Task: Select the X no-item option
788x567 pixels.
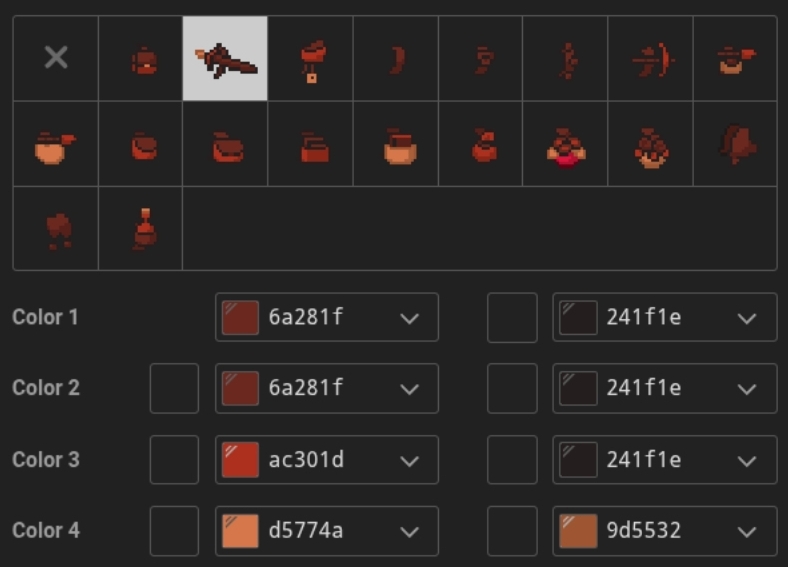Action: click(56, 58)
